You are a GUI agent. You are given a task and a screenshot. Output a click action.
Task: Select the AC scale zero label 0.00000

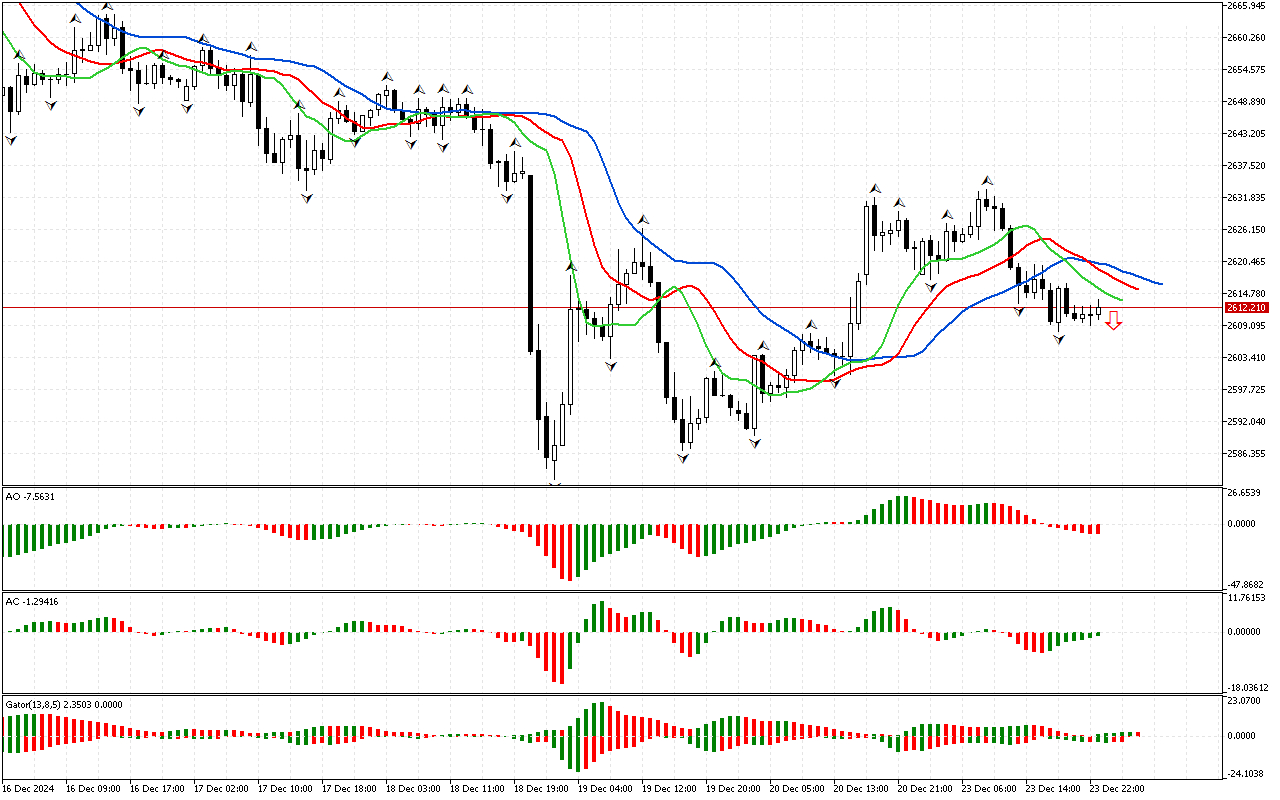pyautogui.click(x=1246, y=632)
